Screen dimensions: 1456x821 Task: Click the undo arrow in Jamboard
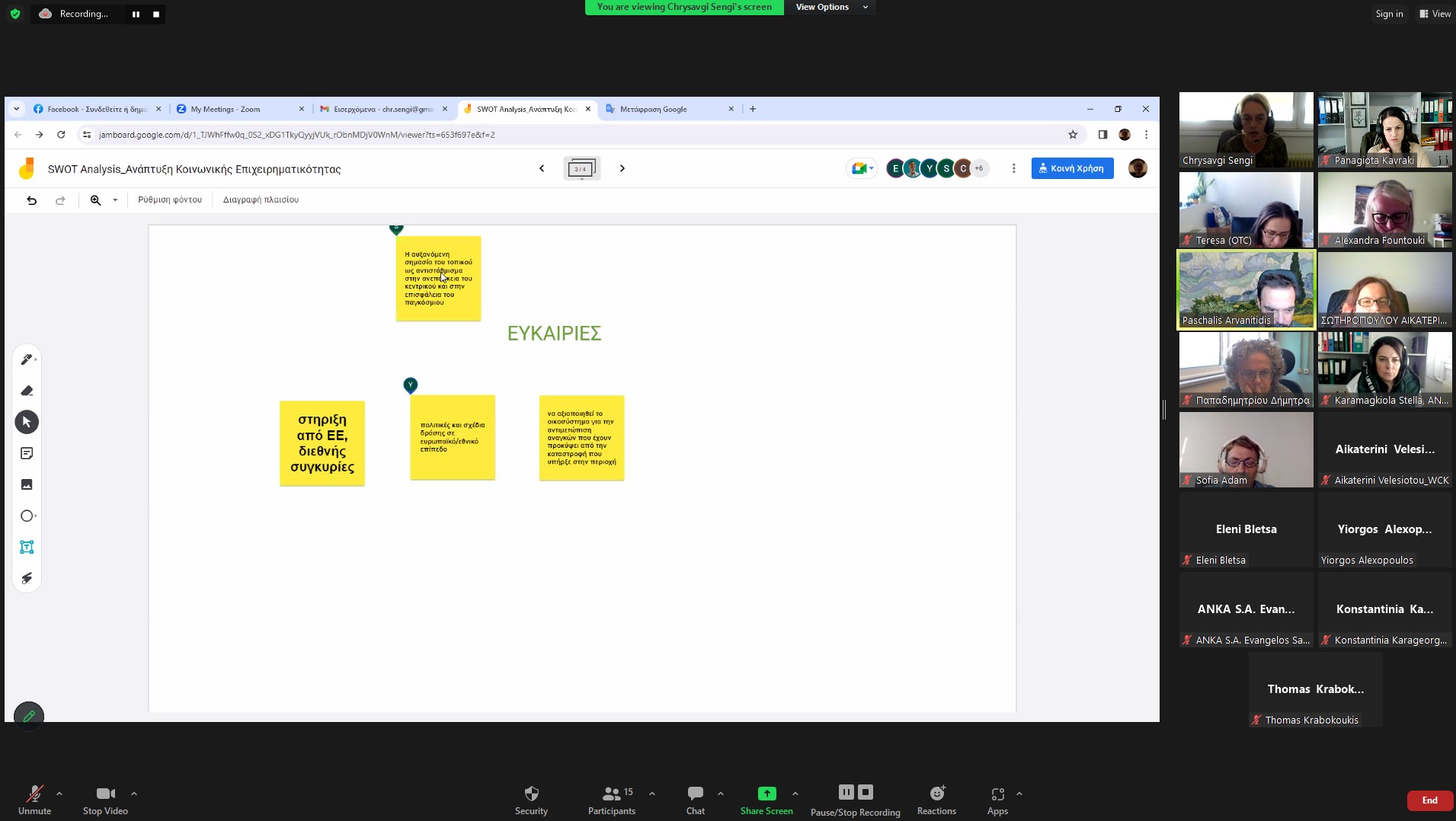point(31,200)
